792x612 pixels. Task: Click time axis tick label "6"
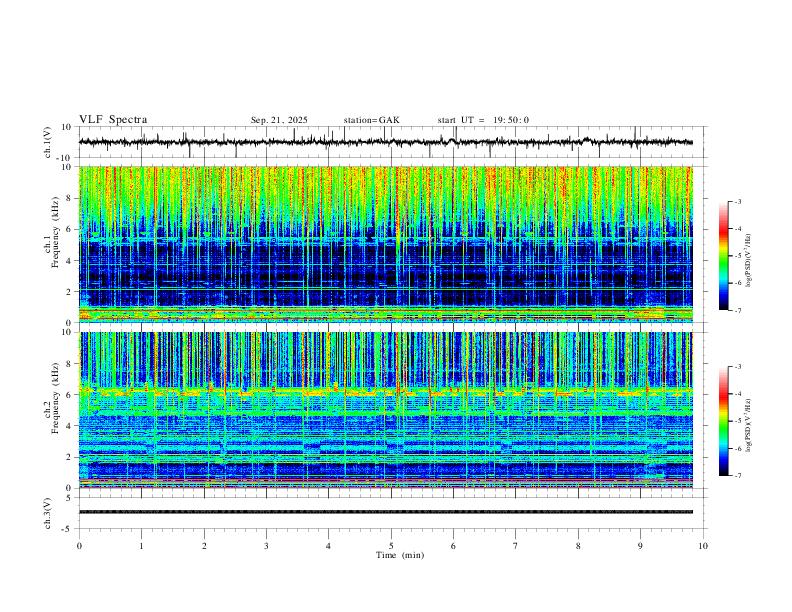pos(453,546)
